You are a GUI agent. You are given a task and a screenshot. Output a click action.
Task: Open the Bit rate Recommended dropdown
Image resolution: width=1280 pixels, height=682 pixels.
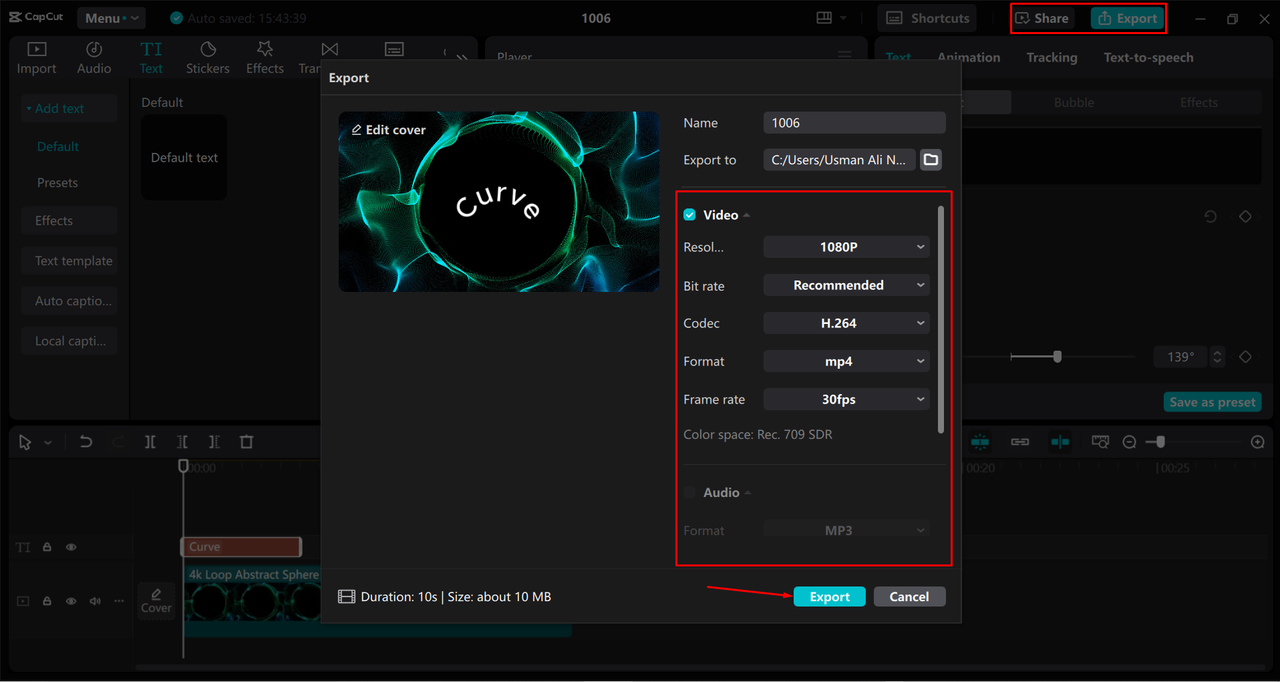846,285
